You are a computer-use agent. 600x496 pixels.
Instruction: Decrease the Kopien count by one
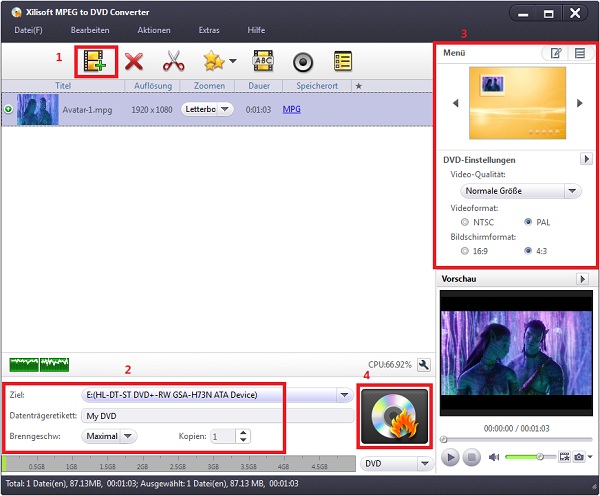tap(243, 440)
